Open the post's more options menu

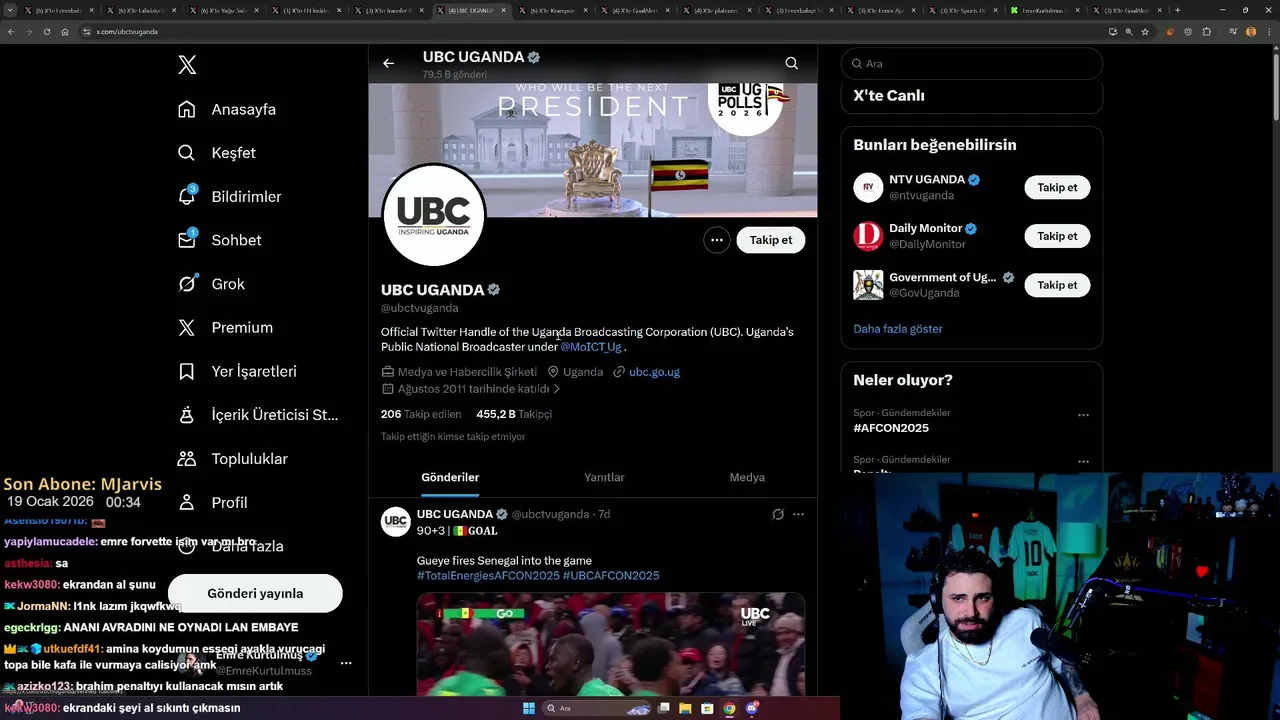pyautogui.click(x=798, y=514)
